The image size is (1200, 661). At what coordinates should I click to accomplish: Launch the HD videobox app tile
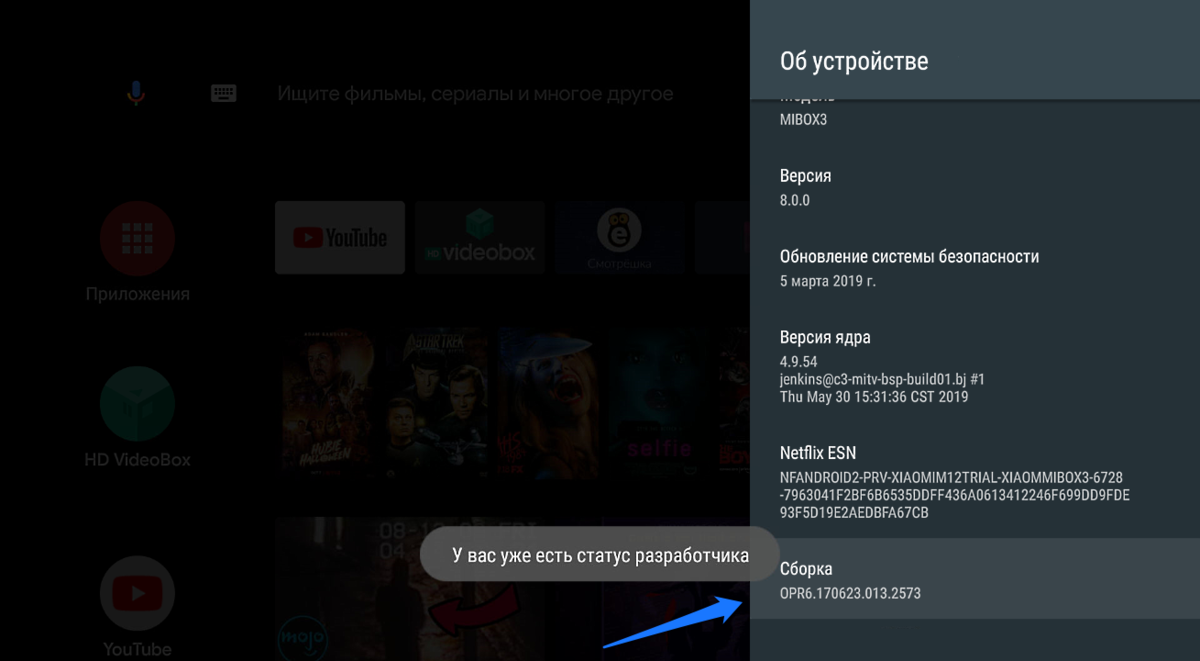tap(480, 237)
